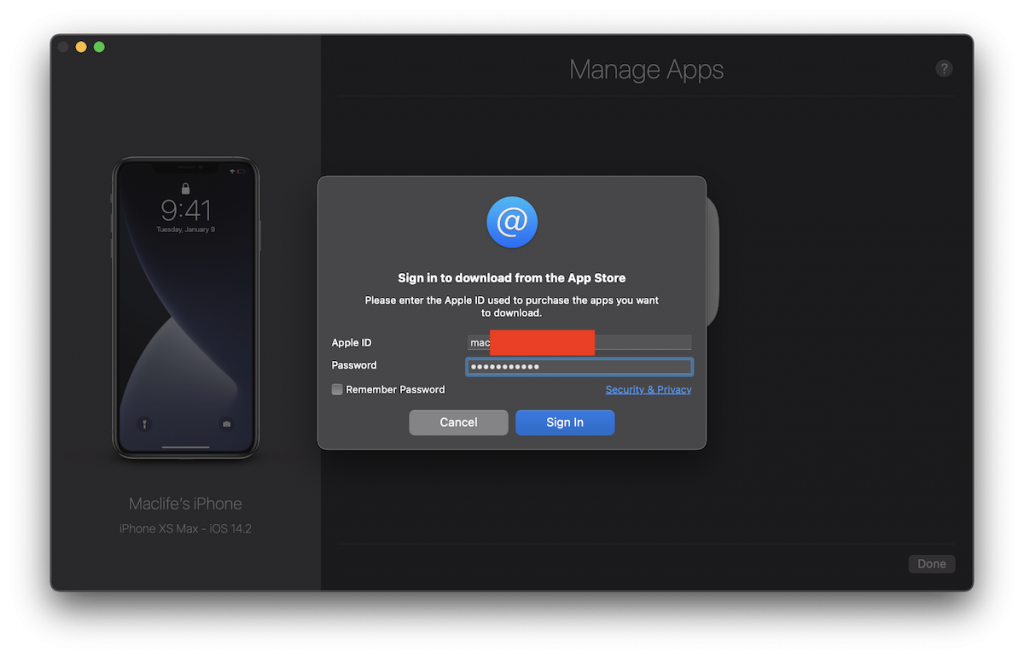Screen dimensions: 1024x658
Task: Click the Done button
Action: (x=931, y=563)
